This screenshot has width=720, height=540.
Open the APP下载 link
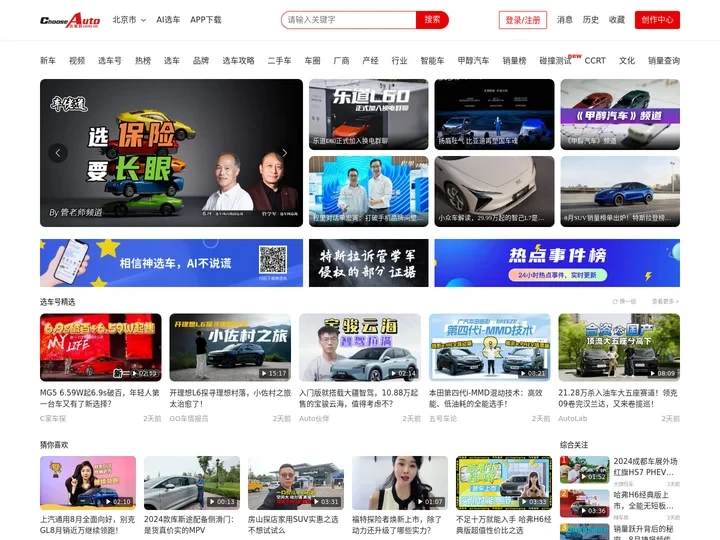pyautogui.click(x=206, y=20)
